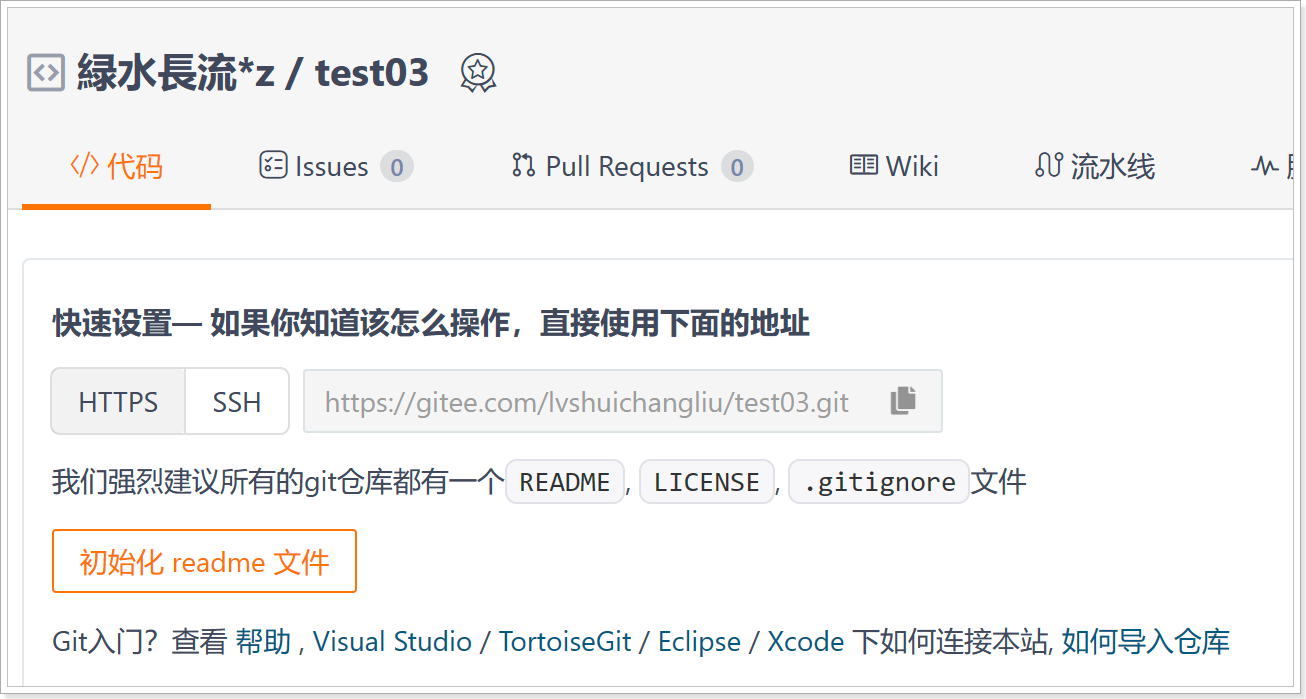Click the Wiki book icon
The image size is (1306, 699).
(864, 166)
